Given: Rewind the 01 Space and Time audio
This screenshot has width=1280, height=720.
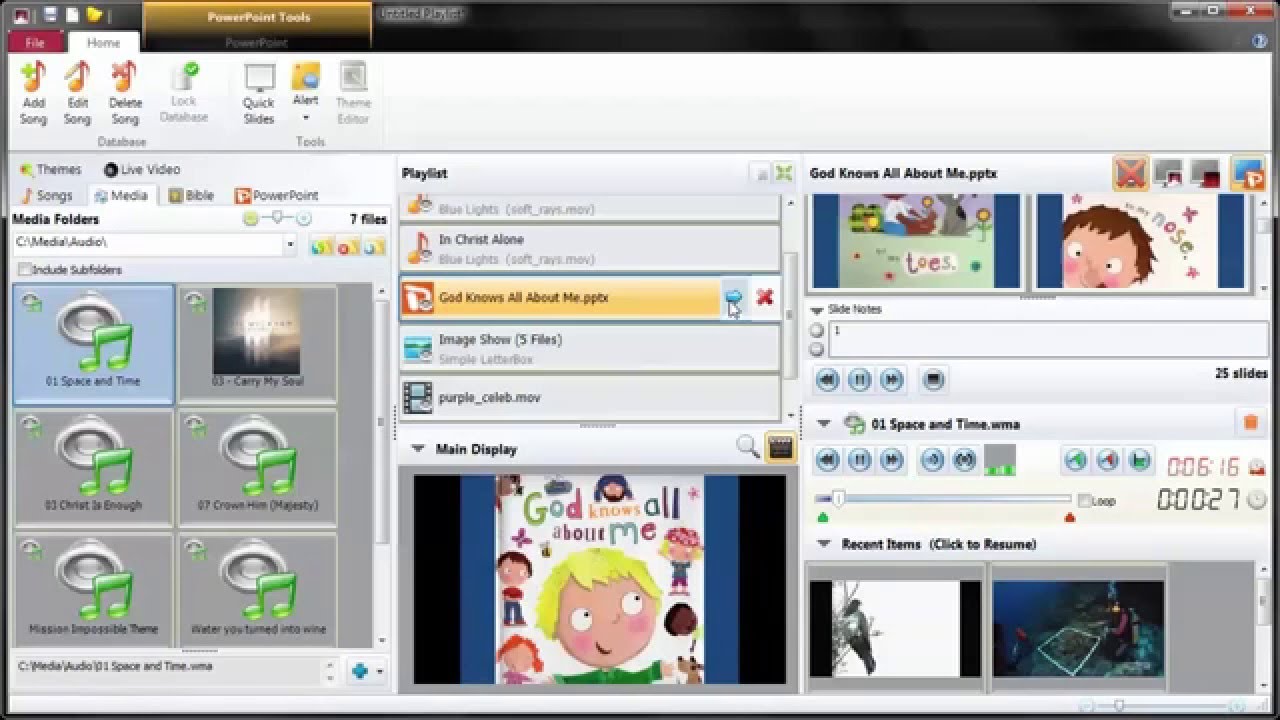Looking at the screenshot, I should coord(827,460).
